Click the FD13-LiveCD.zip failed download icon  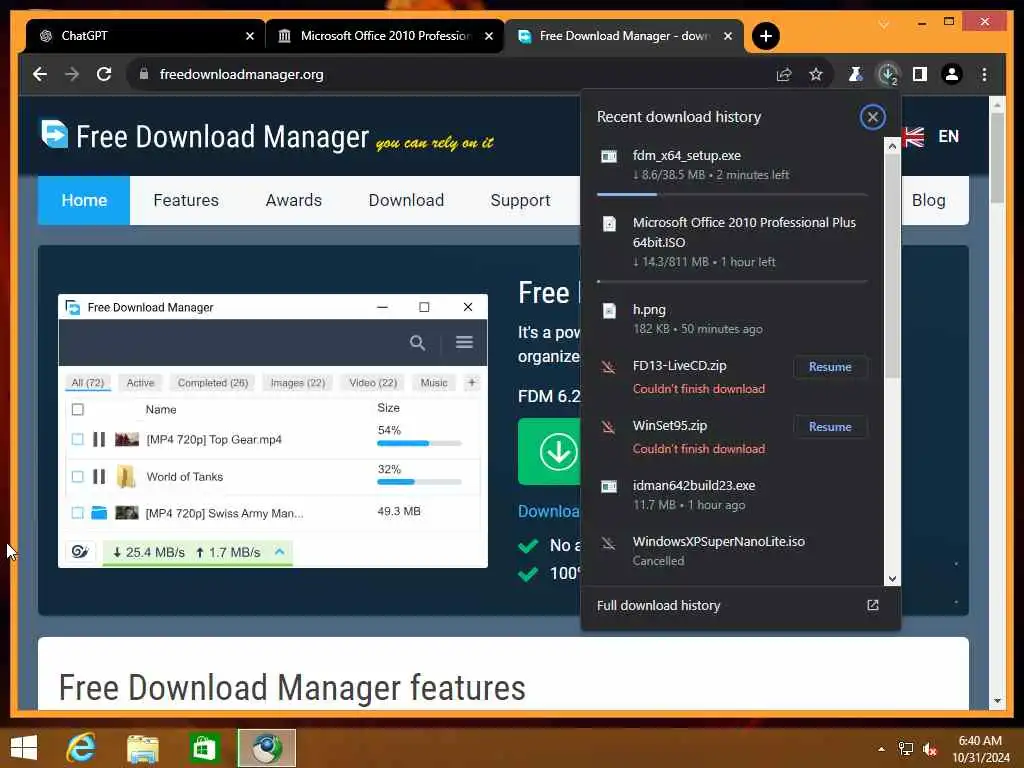click(x=608, y=368)
